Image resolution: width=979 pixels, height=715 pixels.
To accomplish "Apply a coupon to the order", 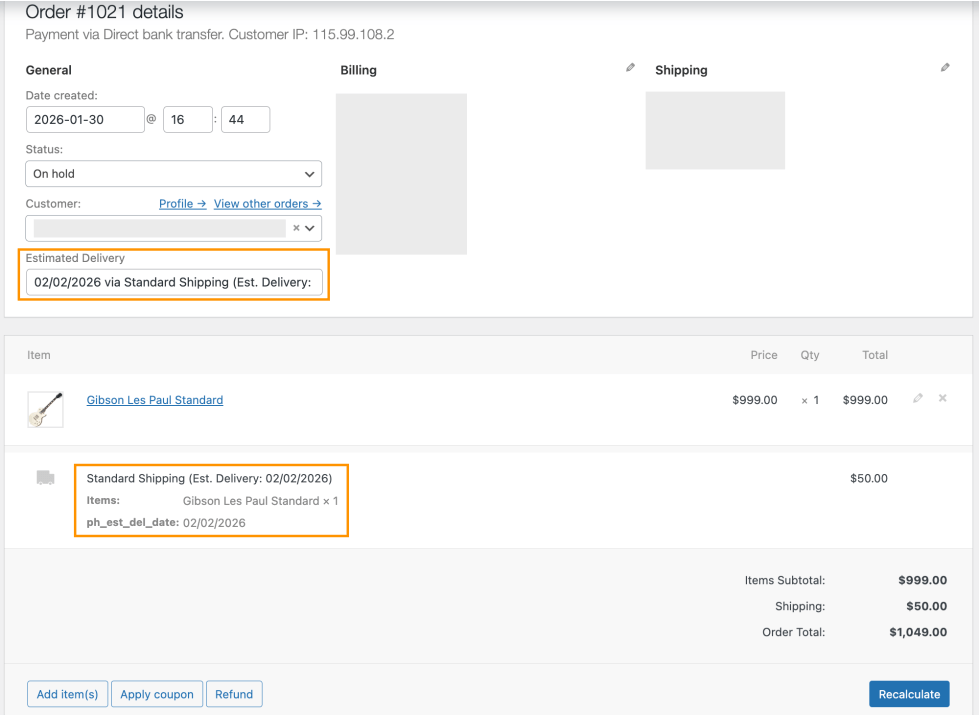I will [x=156, y=693].
